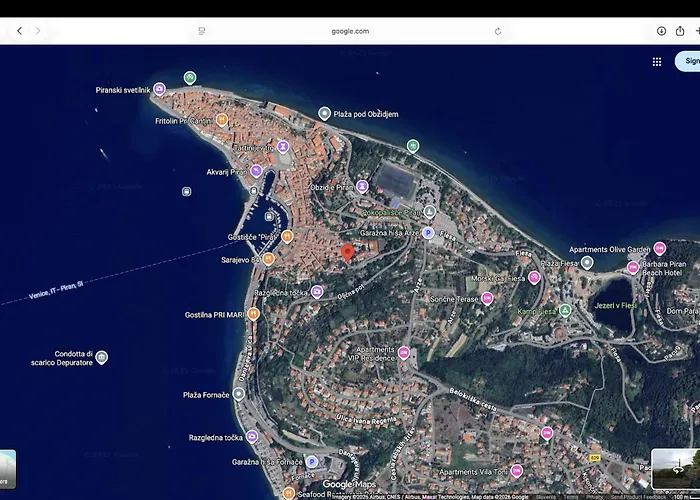Click the red dropped location pin
The width and height of the screenshot is (700, 500).
coord(348,252)
